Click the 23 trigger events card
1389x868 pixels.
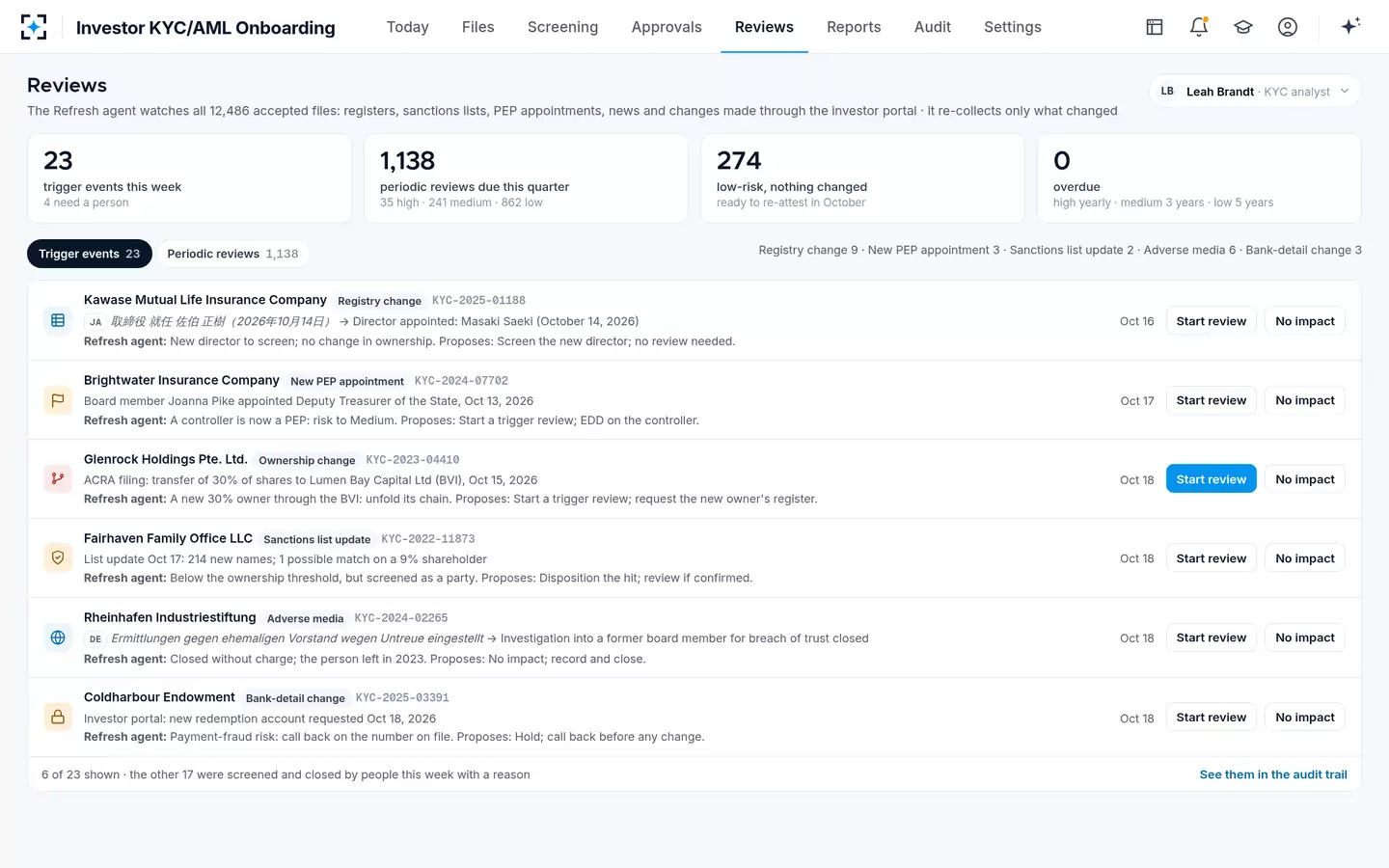(x=189, y=178)
